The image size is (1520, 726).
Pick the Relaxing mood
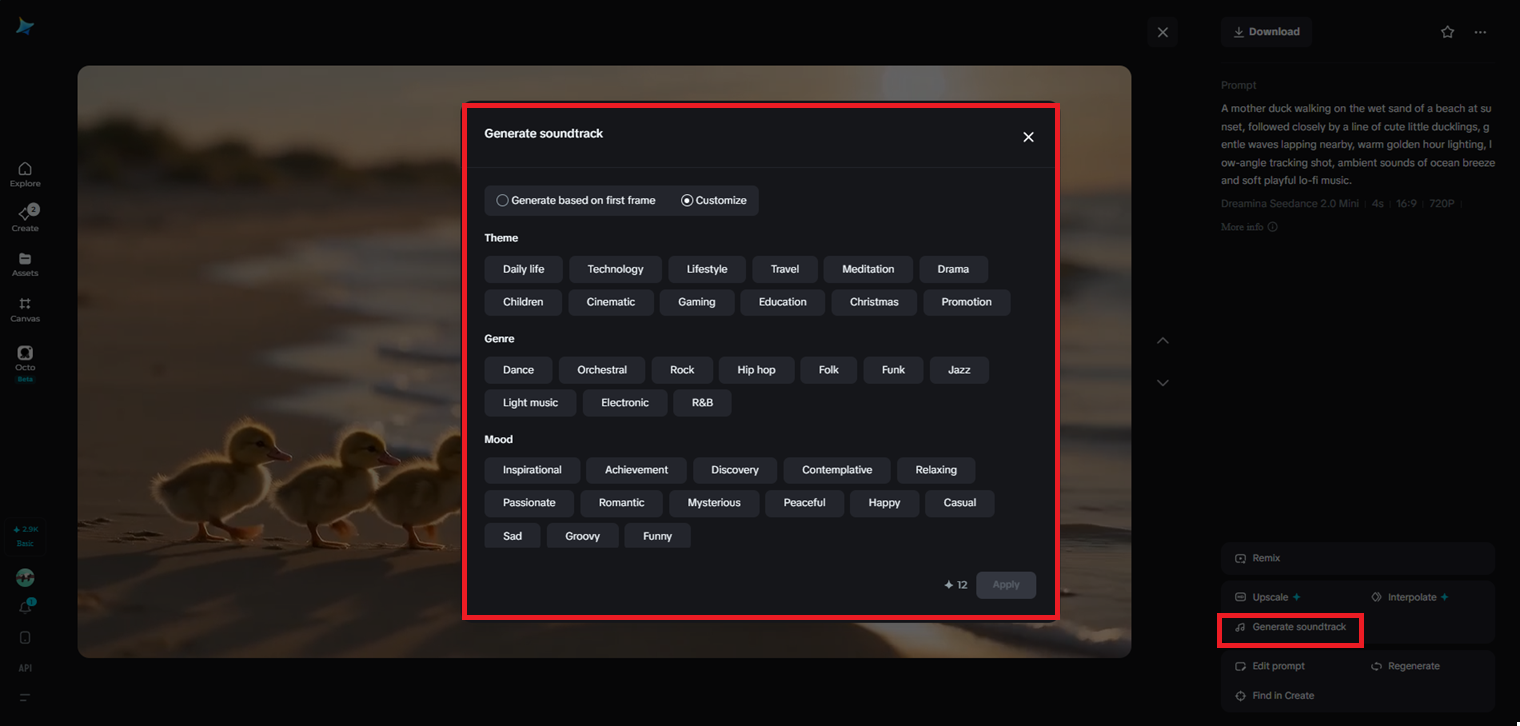click(936, 470)
